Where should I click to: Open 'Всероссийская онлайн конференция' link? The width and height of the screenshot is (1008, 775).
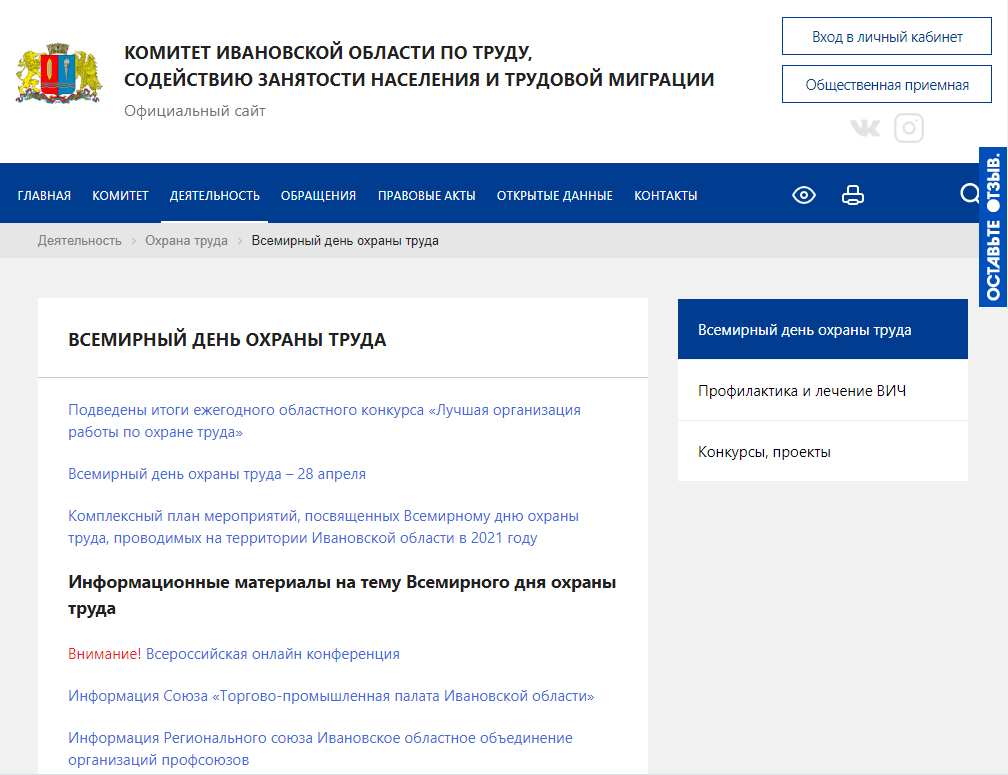click(272, 654)
